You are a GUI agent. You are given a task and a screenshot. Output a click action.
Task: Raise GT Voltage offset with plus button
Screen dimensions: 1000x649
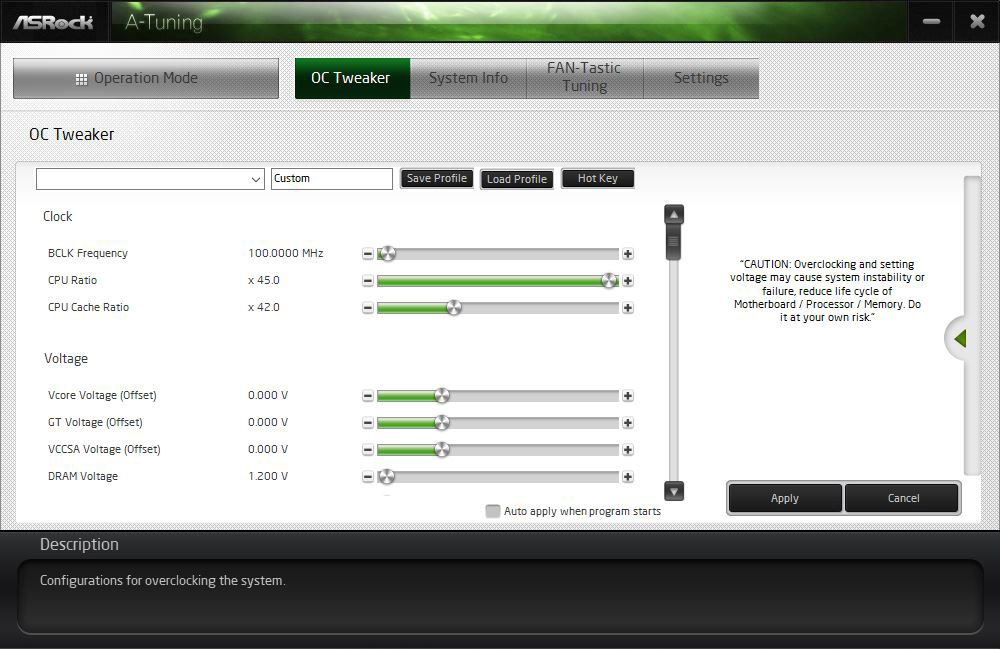[628, 423]
